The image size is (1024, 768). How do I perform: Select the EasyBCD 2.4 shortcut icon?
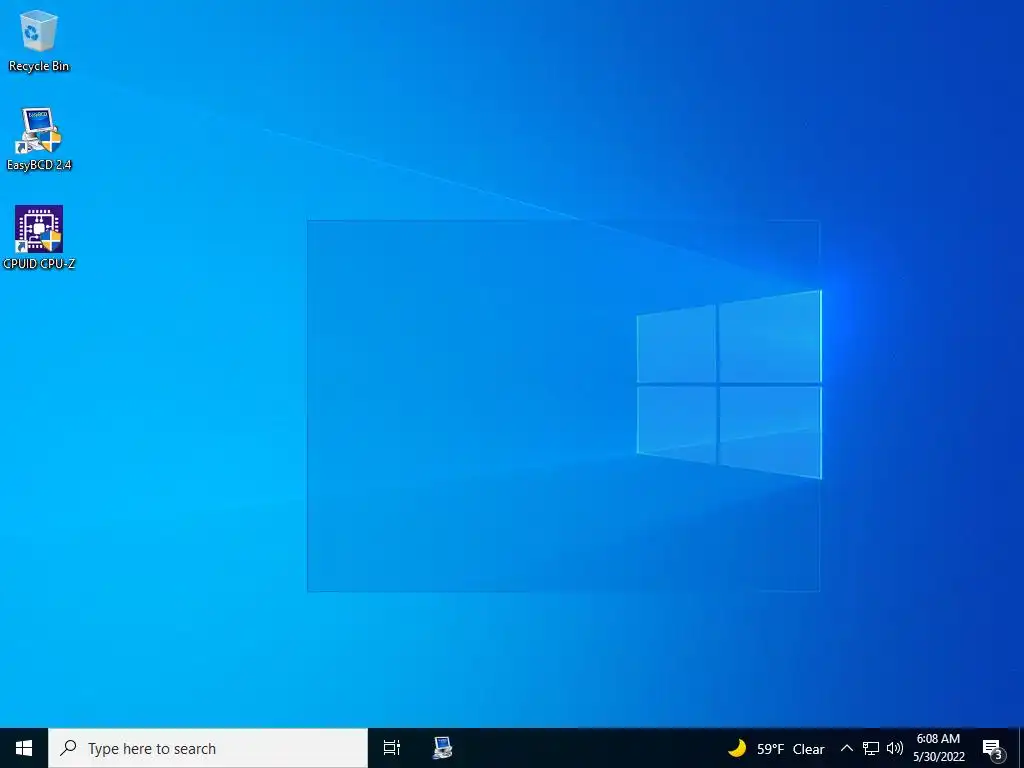(39, 139)
